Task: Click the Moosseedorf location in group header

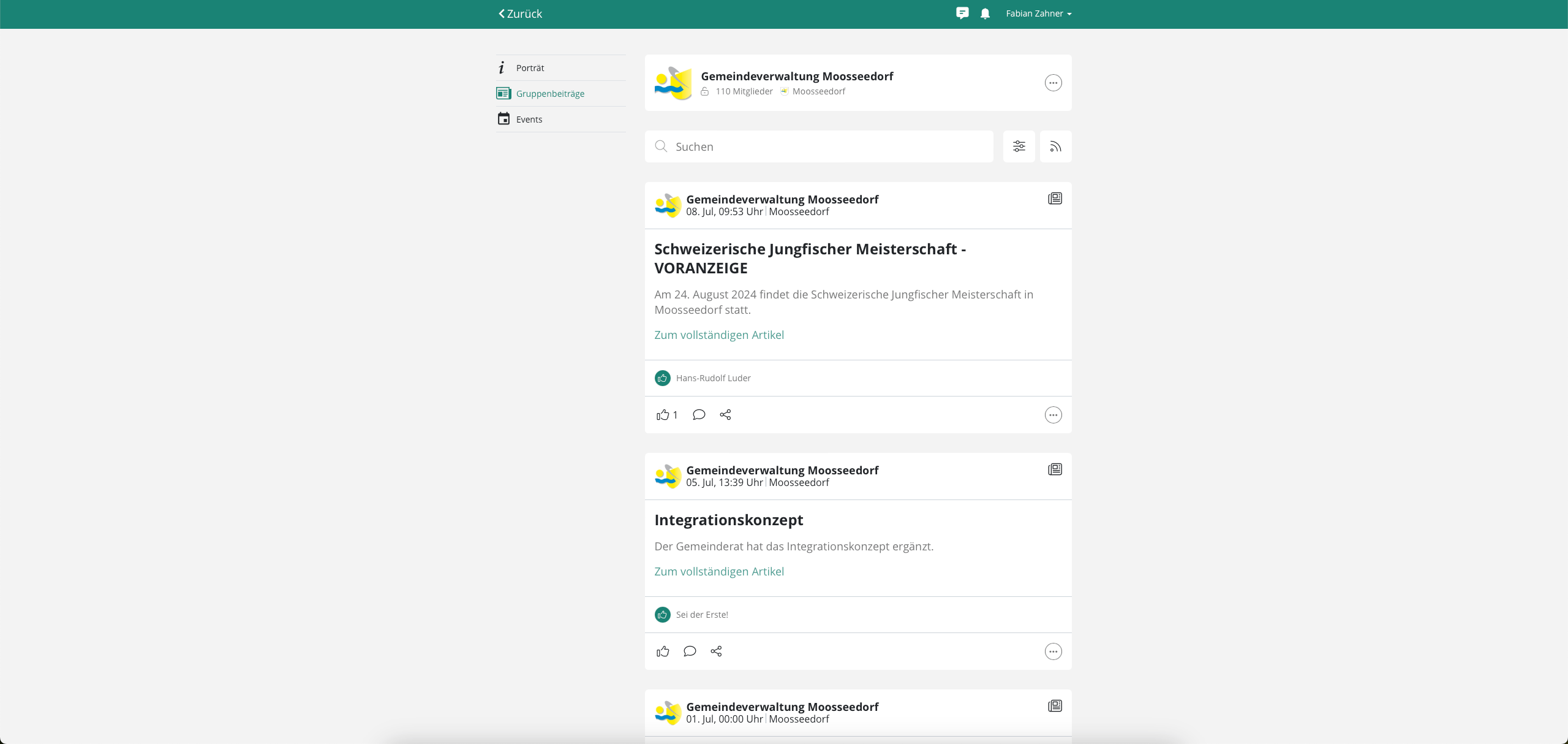Action: 818,91
